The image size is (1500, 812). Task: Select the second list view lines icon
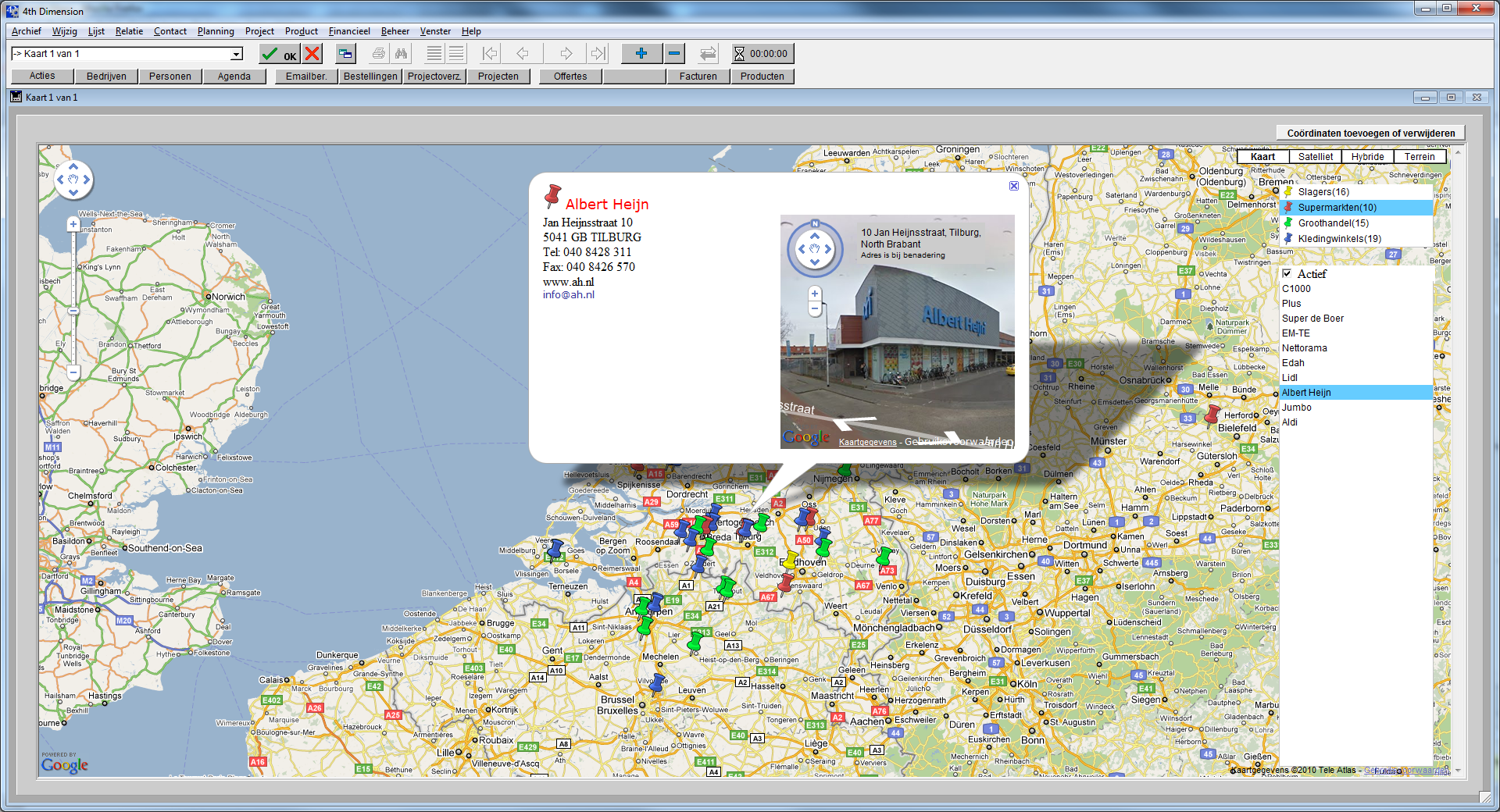coord(457,54)
